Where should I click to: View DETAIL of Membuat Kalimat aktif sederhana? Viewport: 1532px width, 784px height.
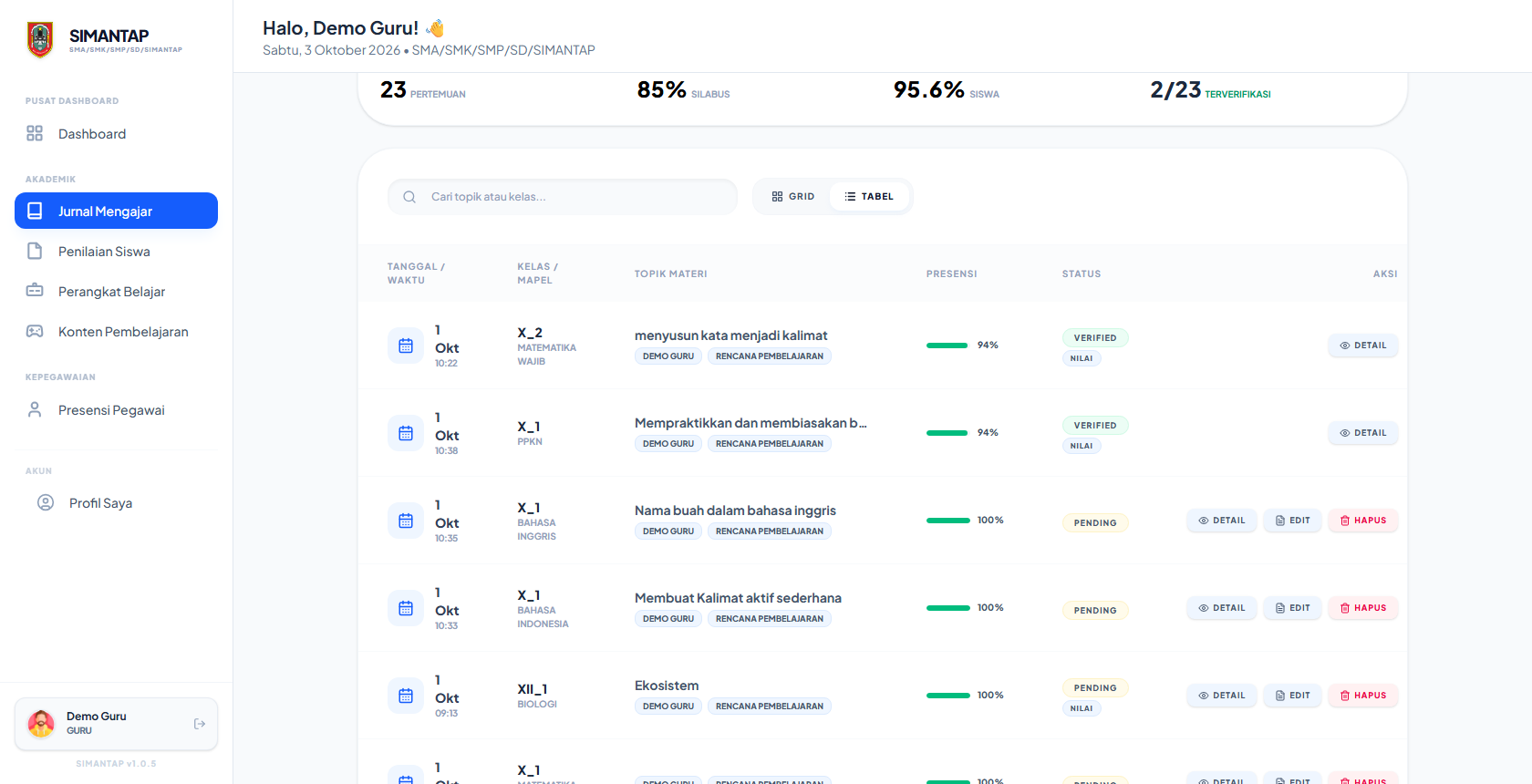tap(1222, 608)
